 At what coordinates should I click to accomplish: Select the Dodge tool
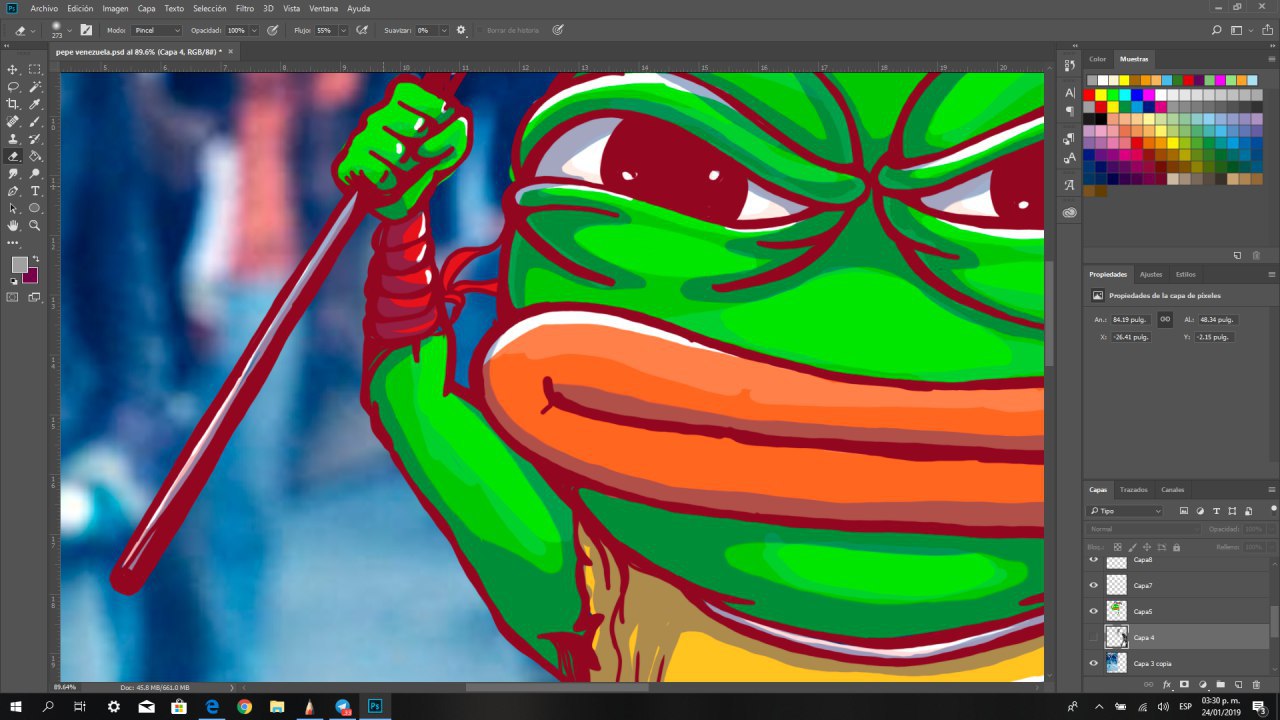[35, 174]
